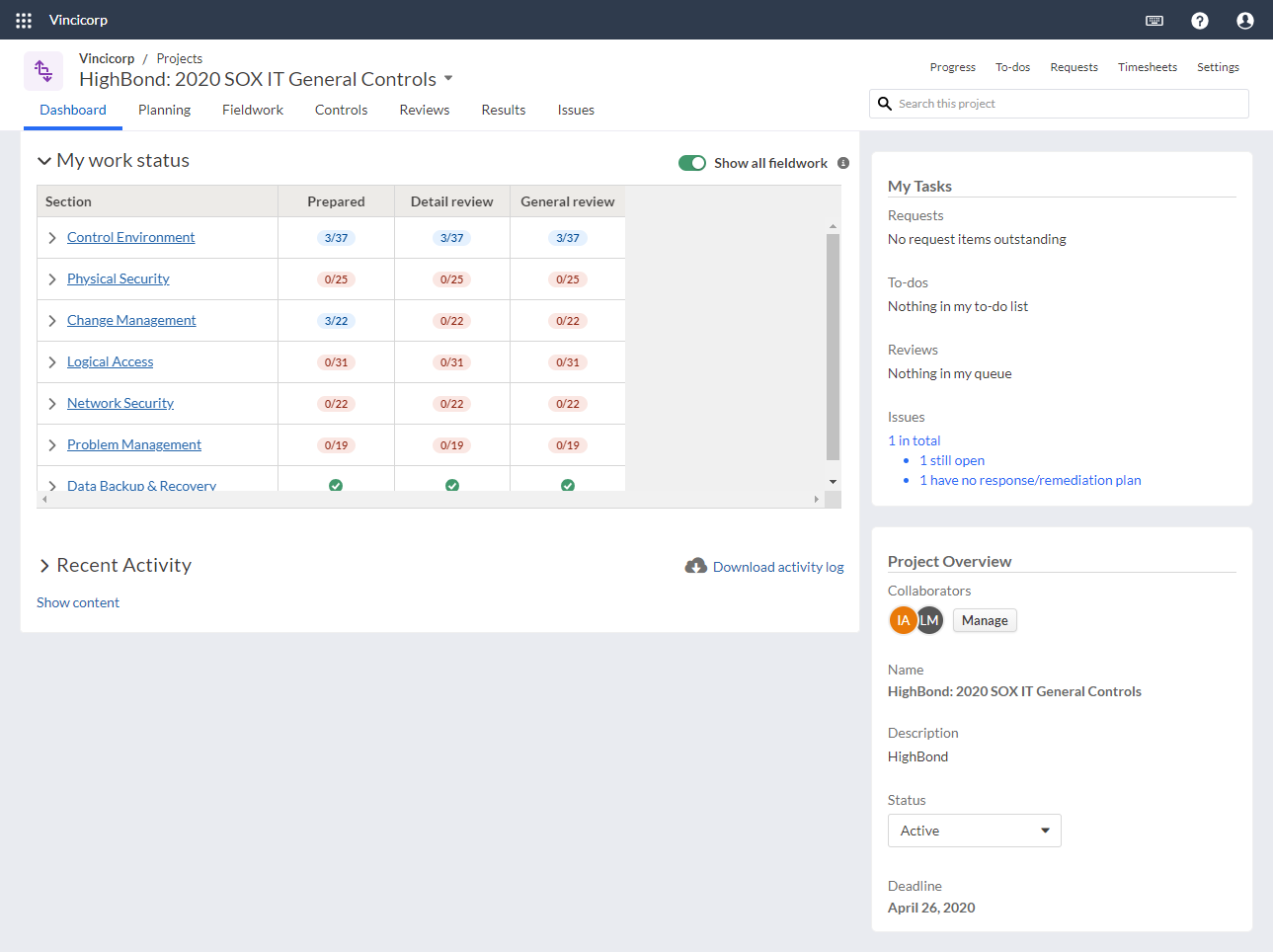Open the Progress top menu item
Viewport: 1273px width, 952px height.
(x=953, y=67)
